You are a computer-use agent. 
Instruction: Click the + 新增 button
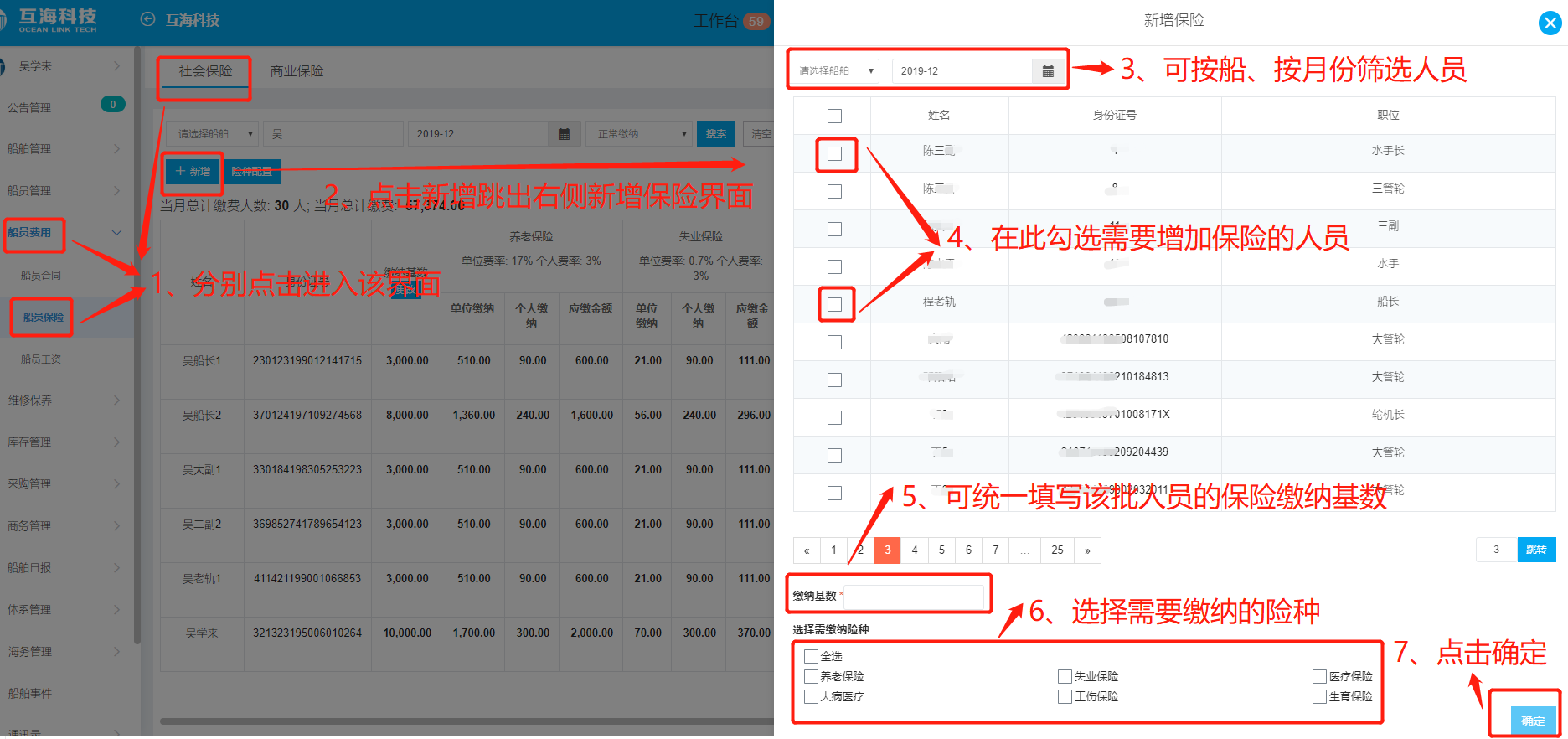point(193,172)
